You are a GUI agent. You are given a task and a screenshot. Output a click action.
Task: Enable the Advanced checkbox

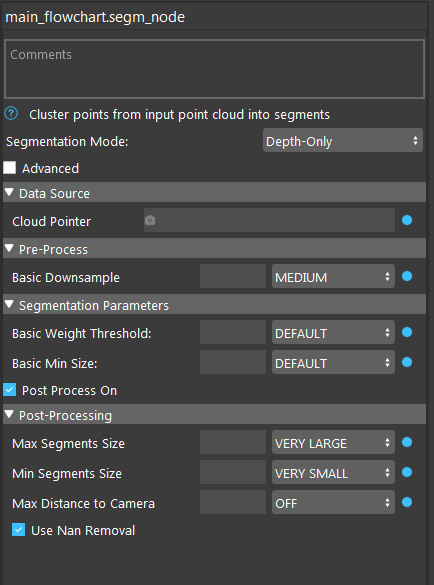[x=10, y=168]
